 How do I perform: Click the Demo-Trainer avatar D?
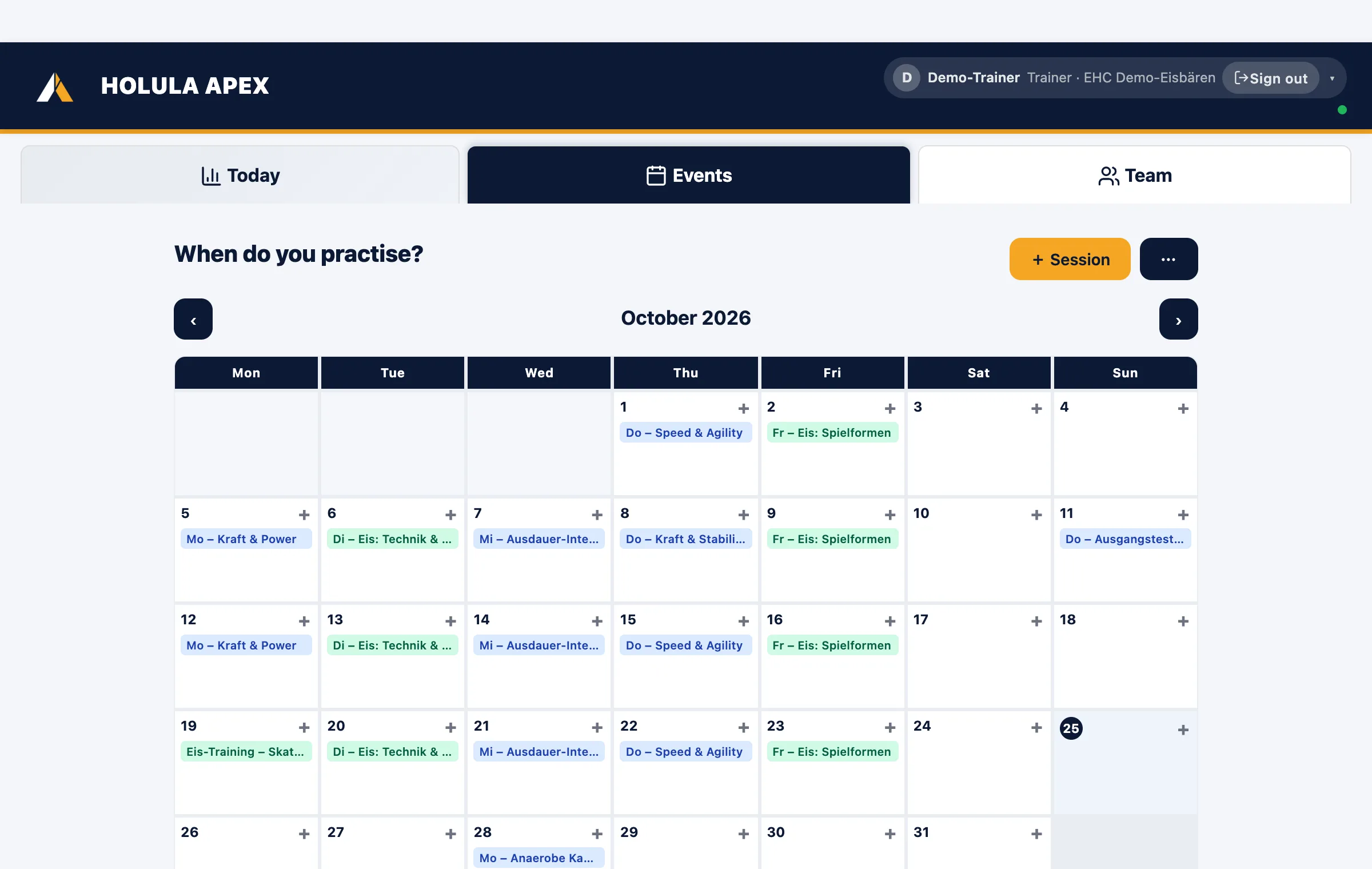click(x=907, y=78)
